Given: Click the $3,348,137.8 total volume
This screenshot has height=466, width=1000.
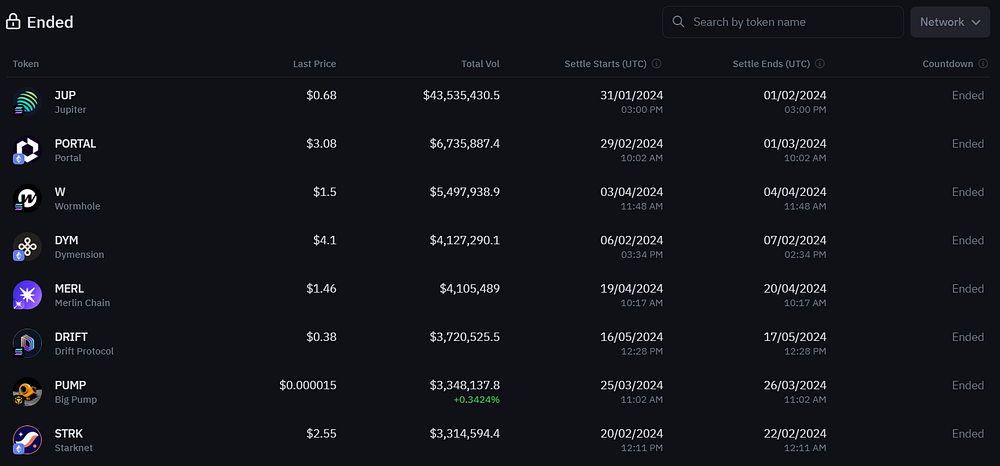Looking at the screenshot, I should (465, 386).
